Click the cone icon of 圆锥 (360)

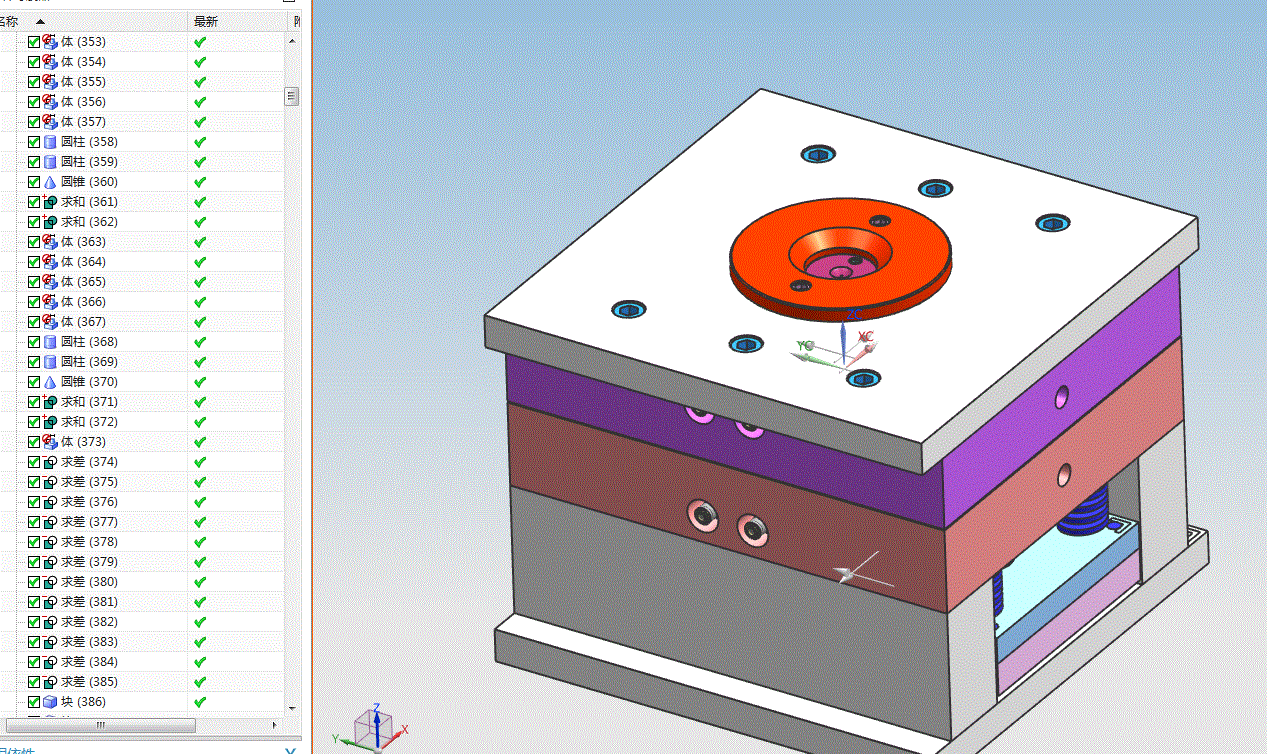tap(49, 181)
